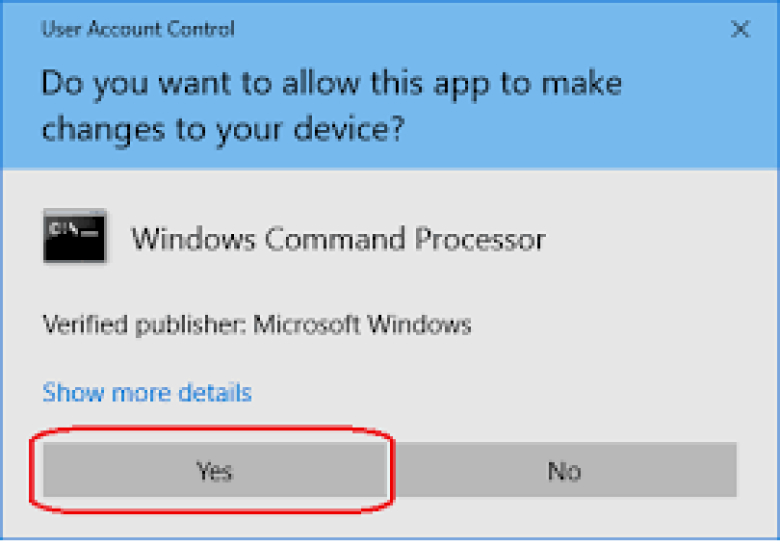Screen dimensions: 780x541
Task: Click the Windows Command Processor app icon
Action: click(x=75, y=236)
